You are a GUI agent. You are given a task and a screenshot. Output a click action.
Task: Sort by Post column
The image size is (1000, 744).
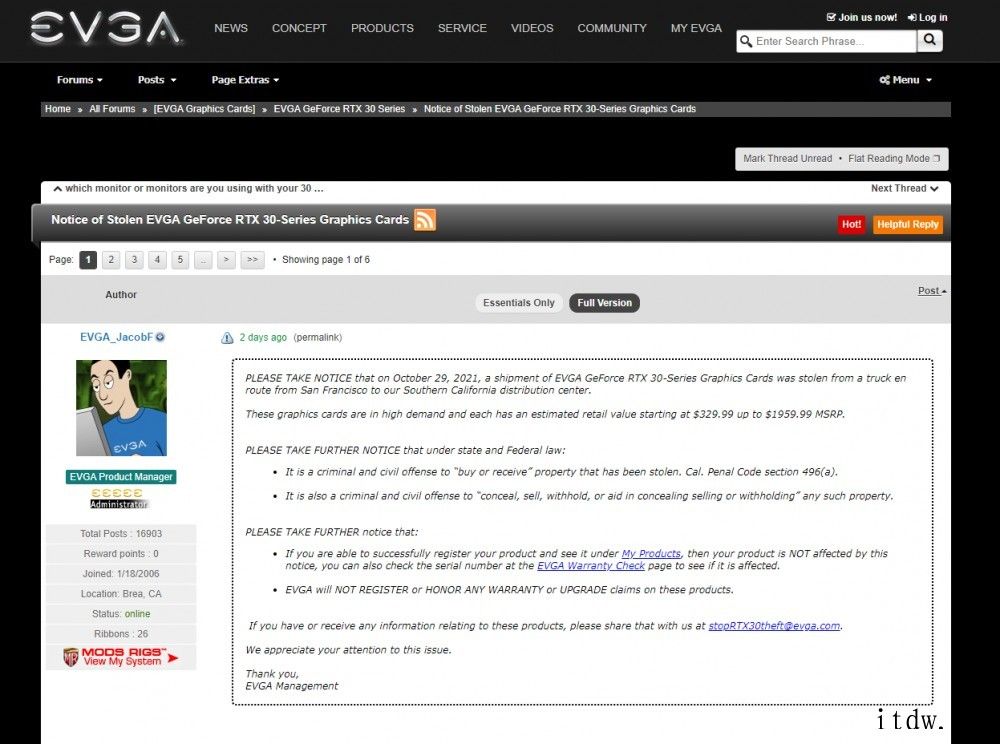(x=932, y=291)
